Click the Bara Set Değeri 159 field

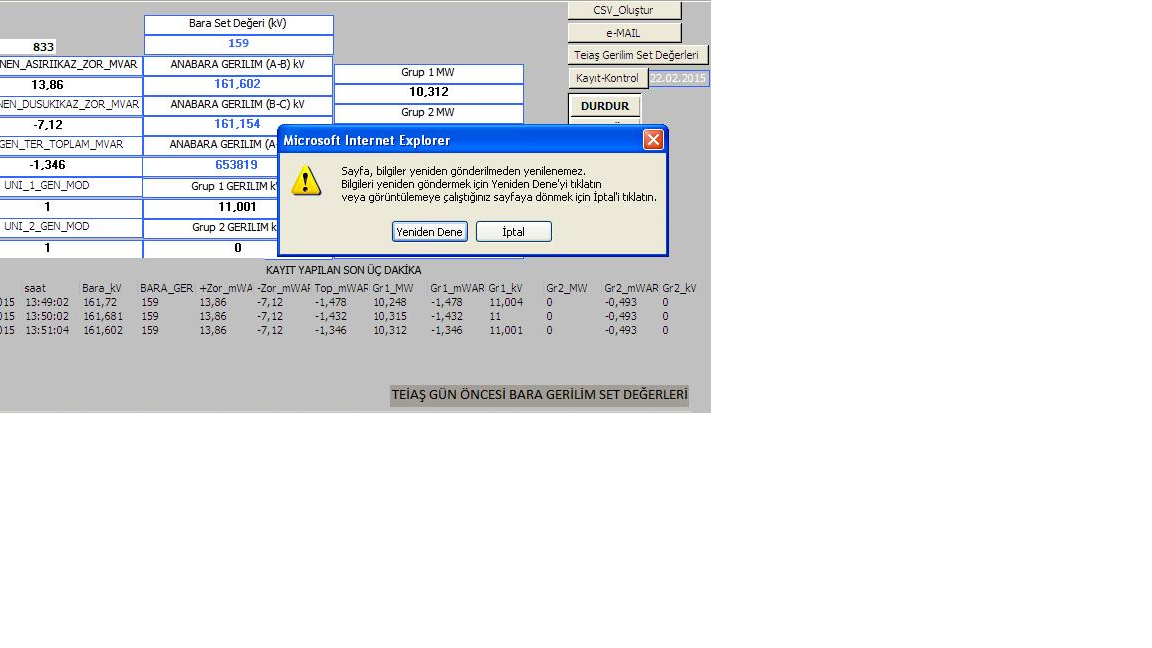coord(238,44)
